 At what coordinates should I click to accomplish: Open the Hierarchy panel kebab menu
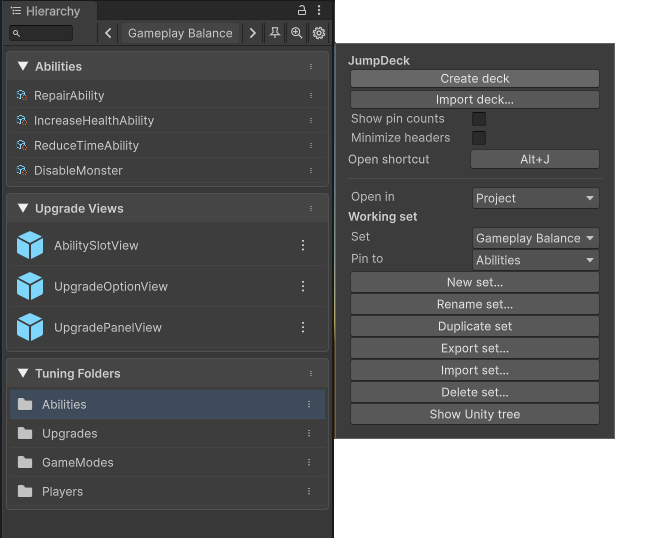point(319,10)
